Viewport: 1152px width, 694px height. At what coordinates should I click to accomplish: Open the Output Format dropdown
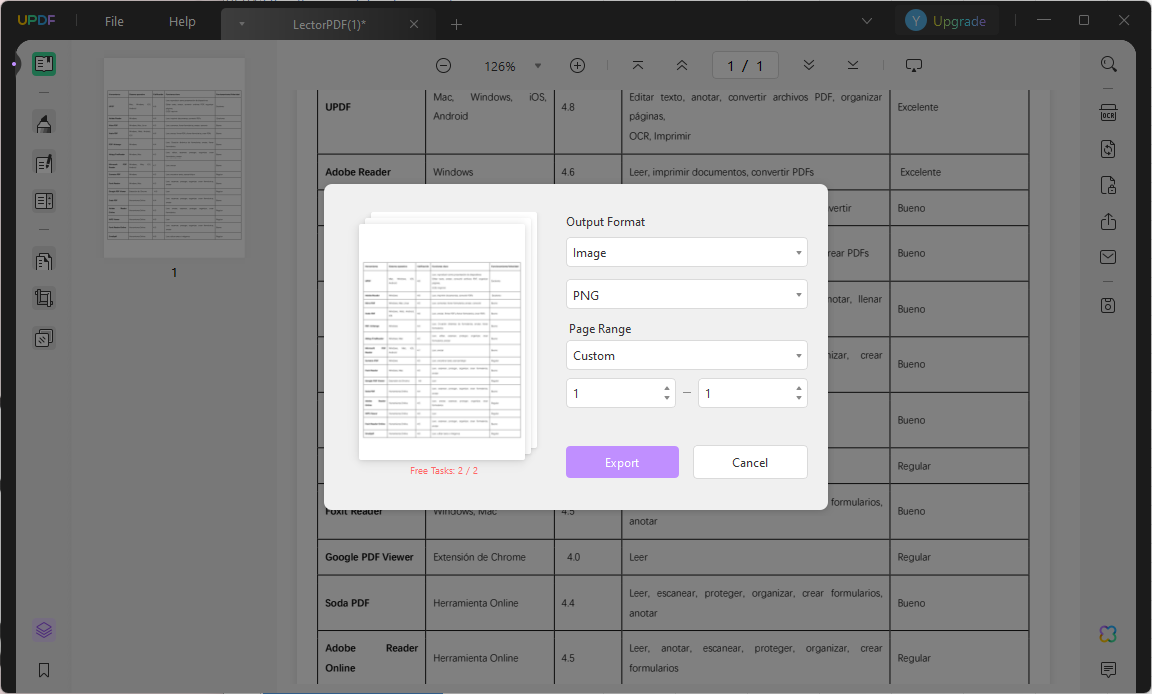[x=687, y=252]
